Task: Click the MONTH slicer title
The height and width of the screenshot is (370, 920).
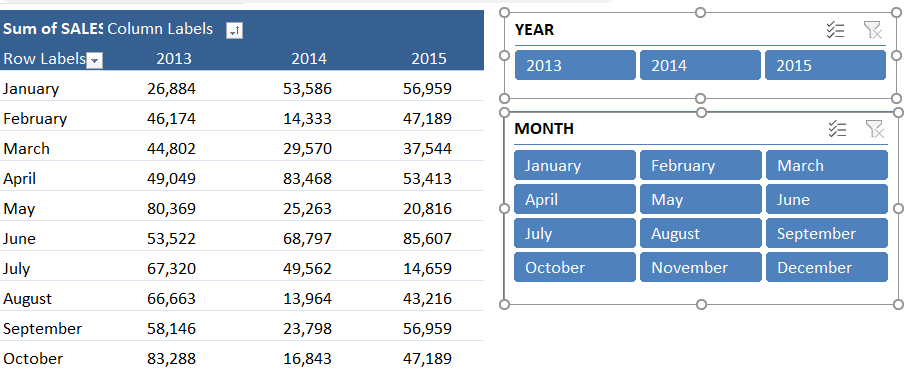Action: pos(544,129)
